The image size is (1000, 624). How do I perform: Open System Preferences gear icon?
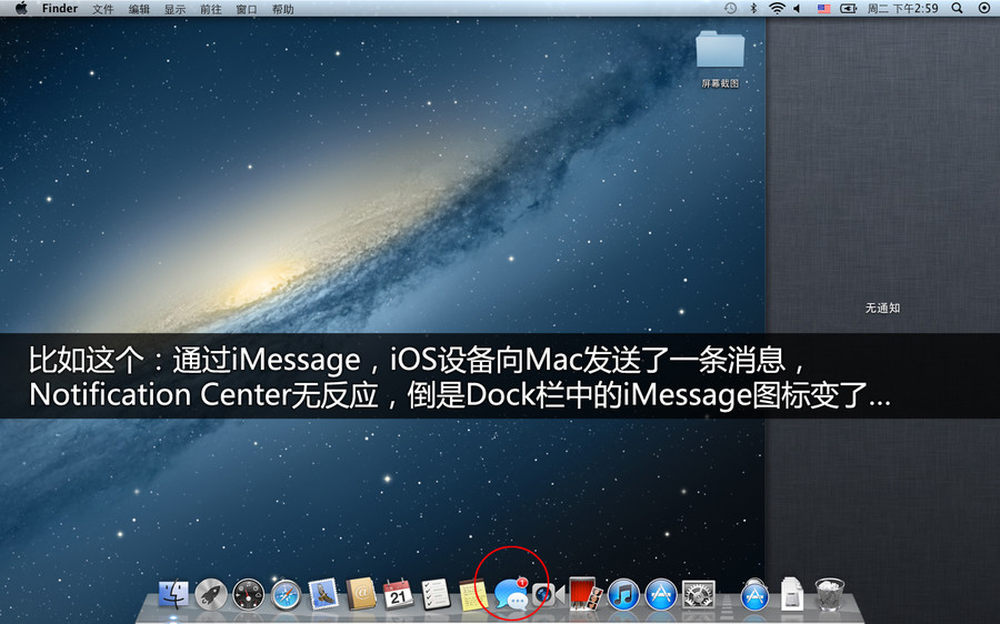click(x=698, y=595)
